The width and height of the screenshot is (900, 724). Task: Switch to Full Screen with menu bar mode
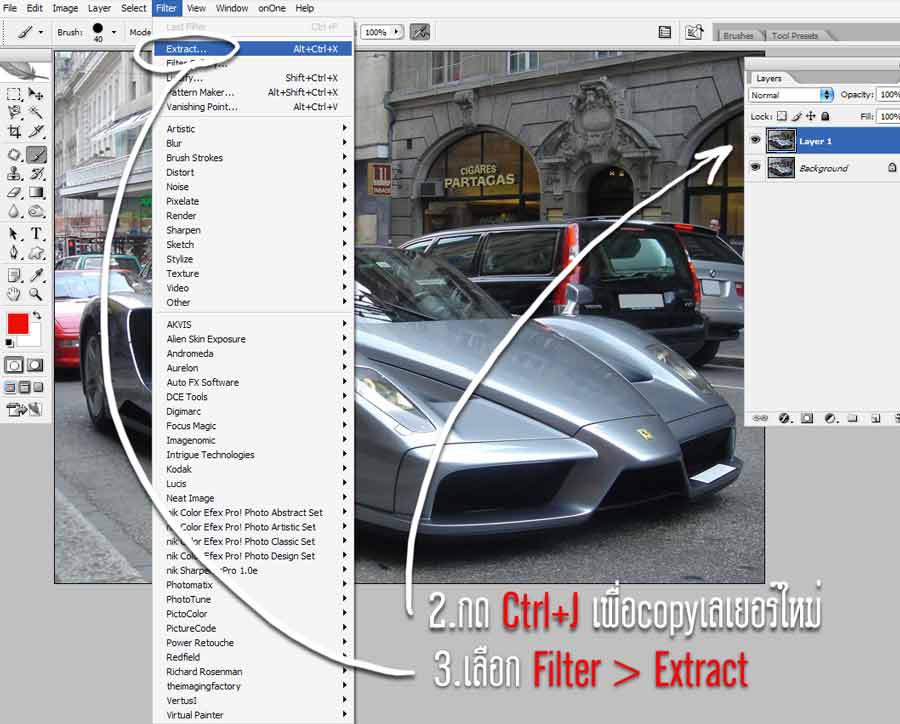24,388
